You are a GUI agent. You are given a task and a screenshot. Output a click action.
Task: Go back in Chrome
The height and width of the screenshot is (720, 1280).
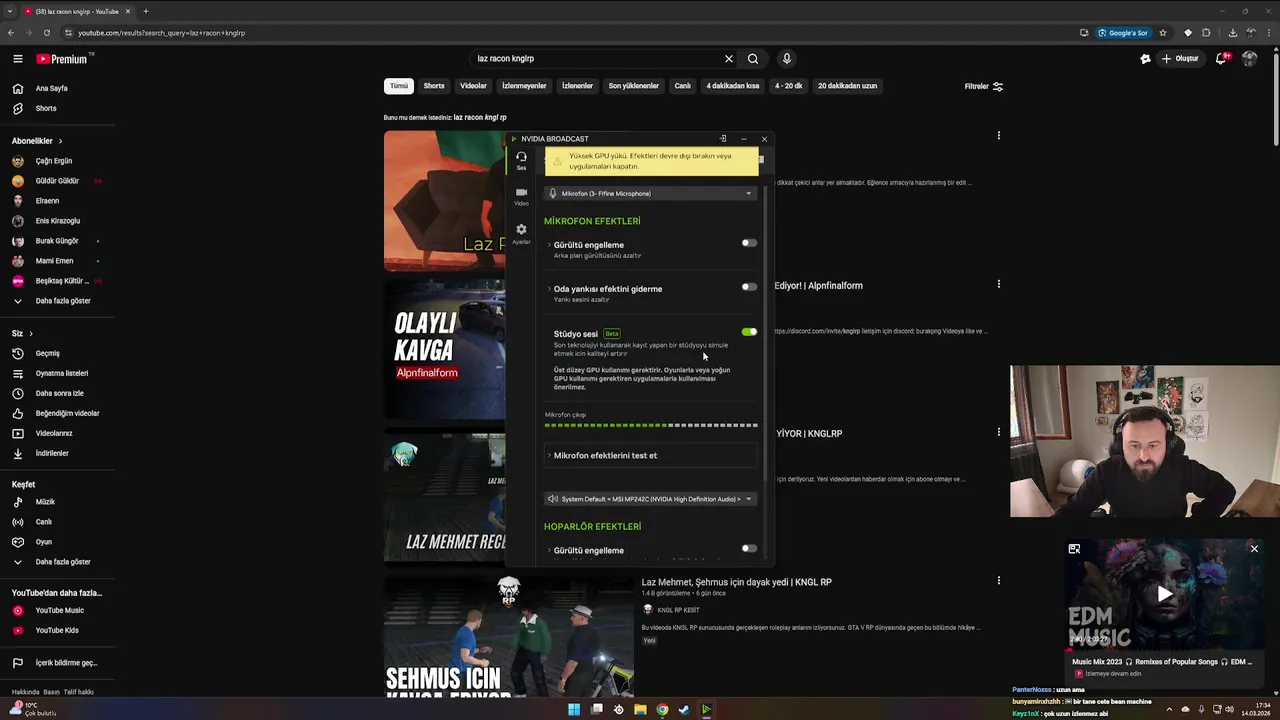[x=11, y=33]
